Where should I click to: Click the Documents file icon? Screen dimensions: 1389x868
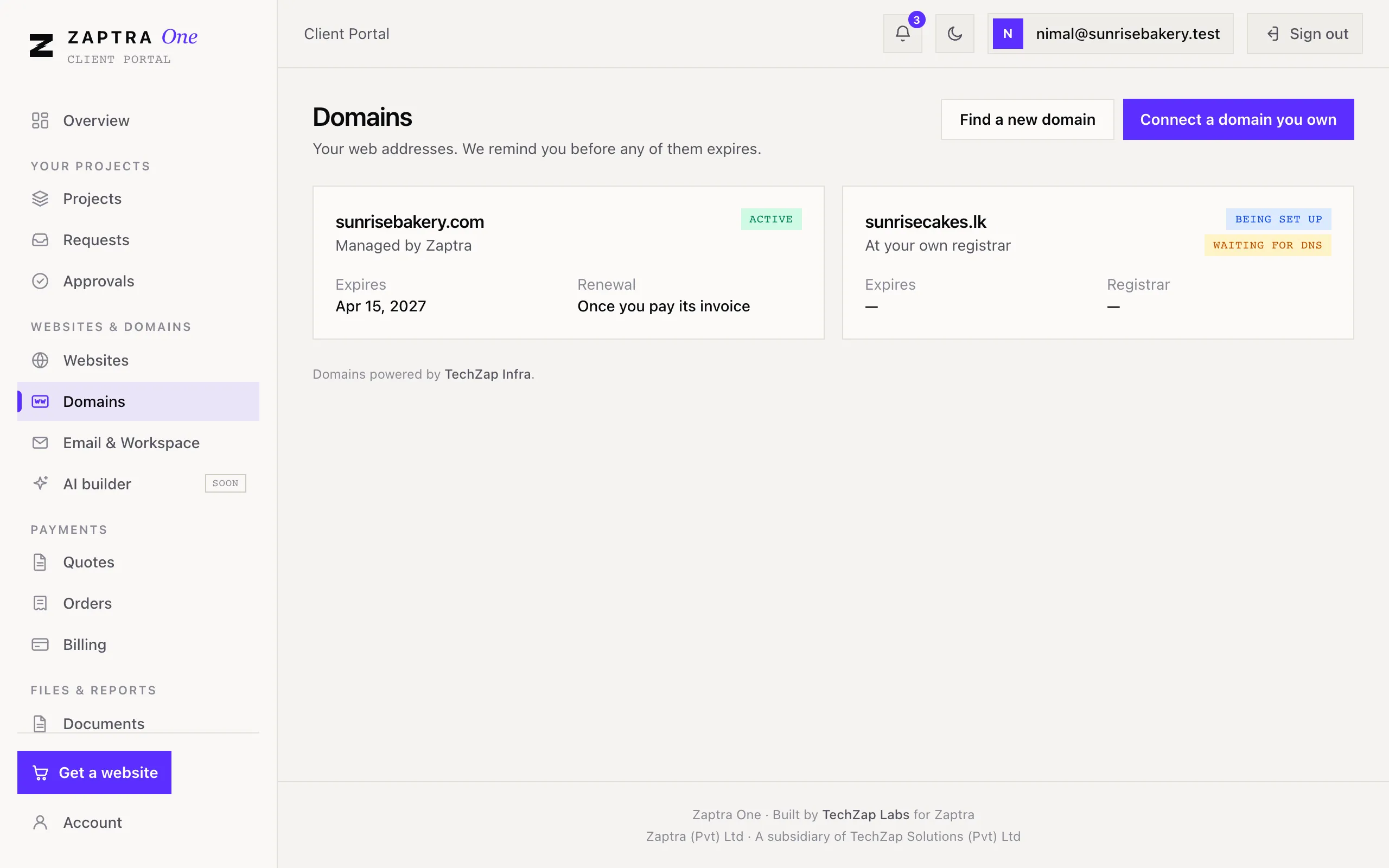(40, 723)
